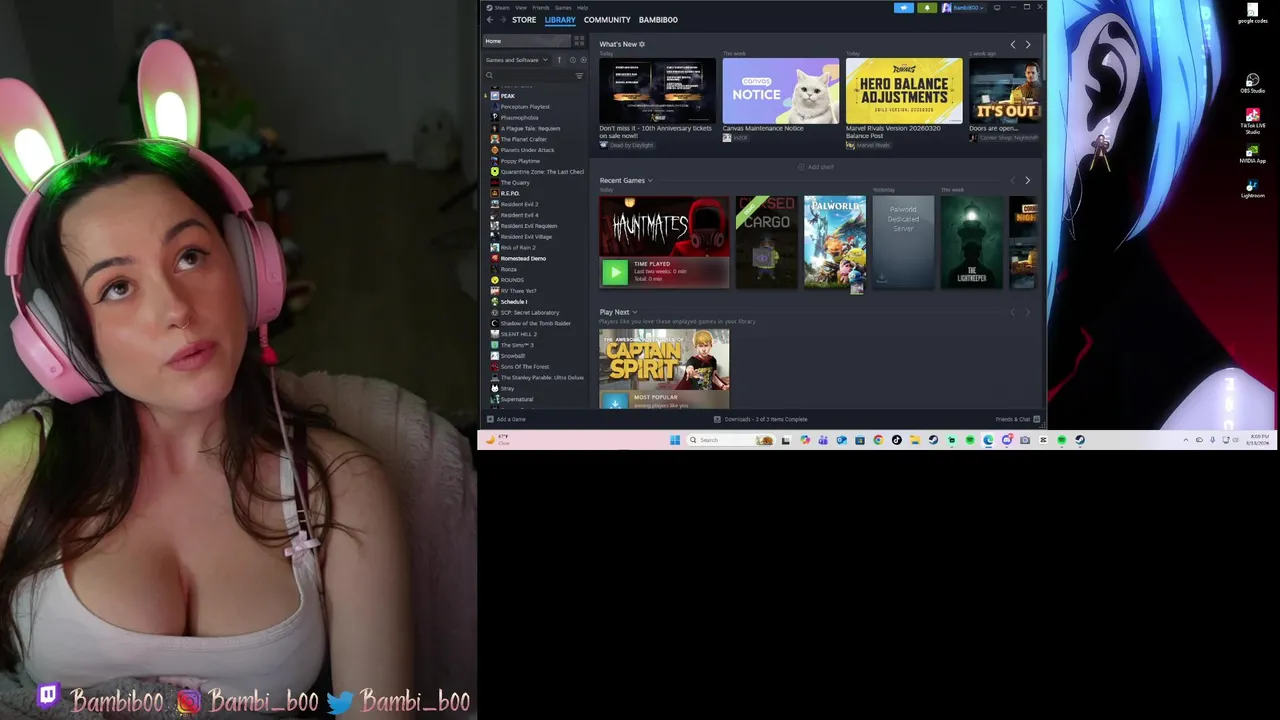Select PEAK in the game list
The width and height of the screenshot is (1280, 720).
[507, 96]
